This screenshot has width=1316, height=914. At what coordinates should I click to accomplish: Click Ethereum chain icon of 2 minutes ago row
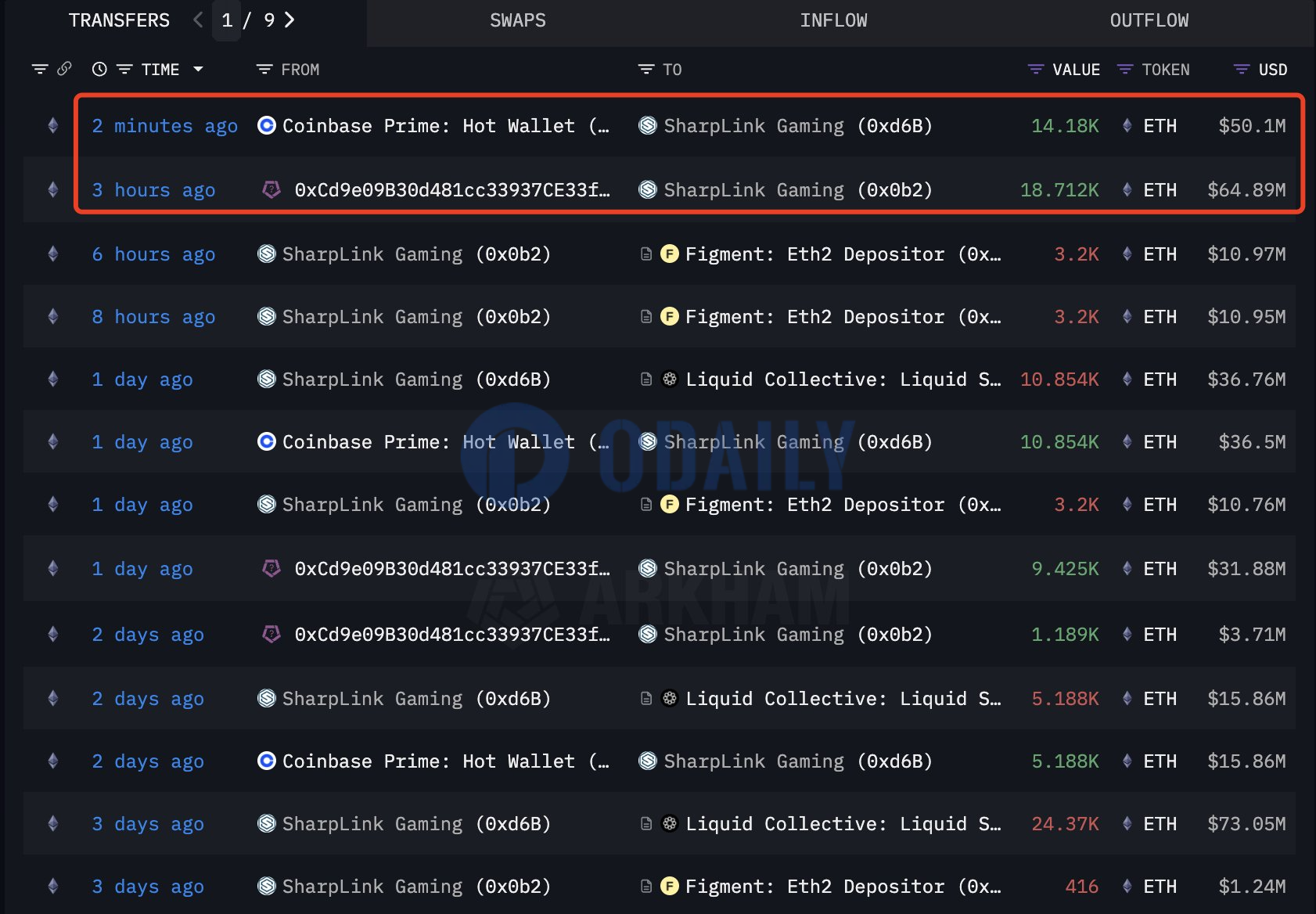(53, 125)
